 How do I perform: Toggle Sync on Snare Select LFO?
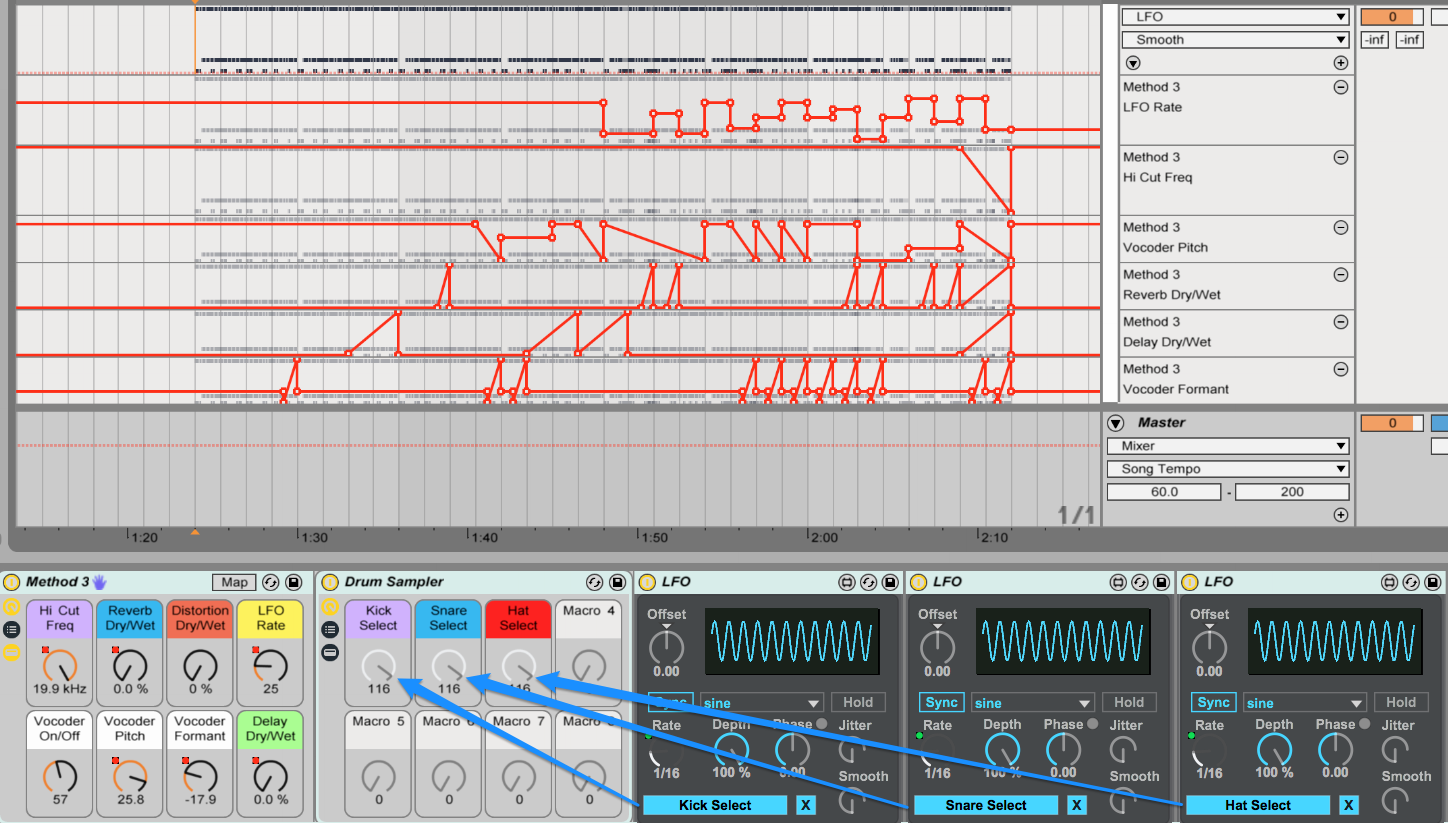(942, 702)
